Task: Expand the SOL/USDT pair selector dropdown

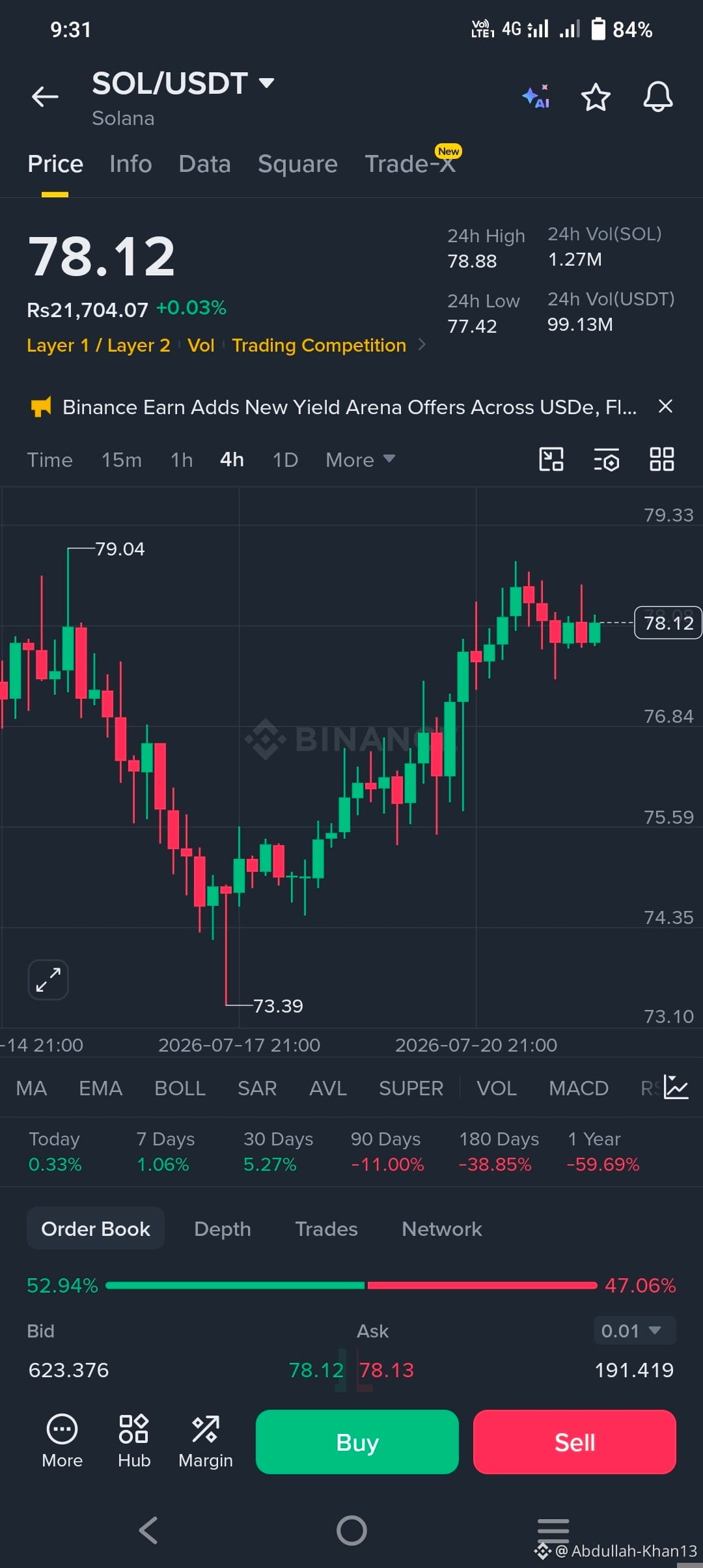Action: [266, 83]
